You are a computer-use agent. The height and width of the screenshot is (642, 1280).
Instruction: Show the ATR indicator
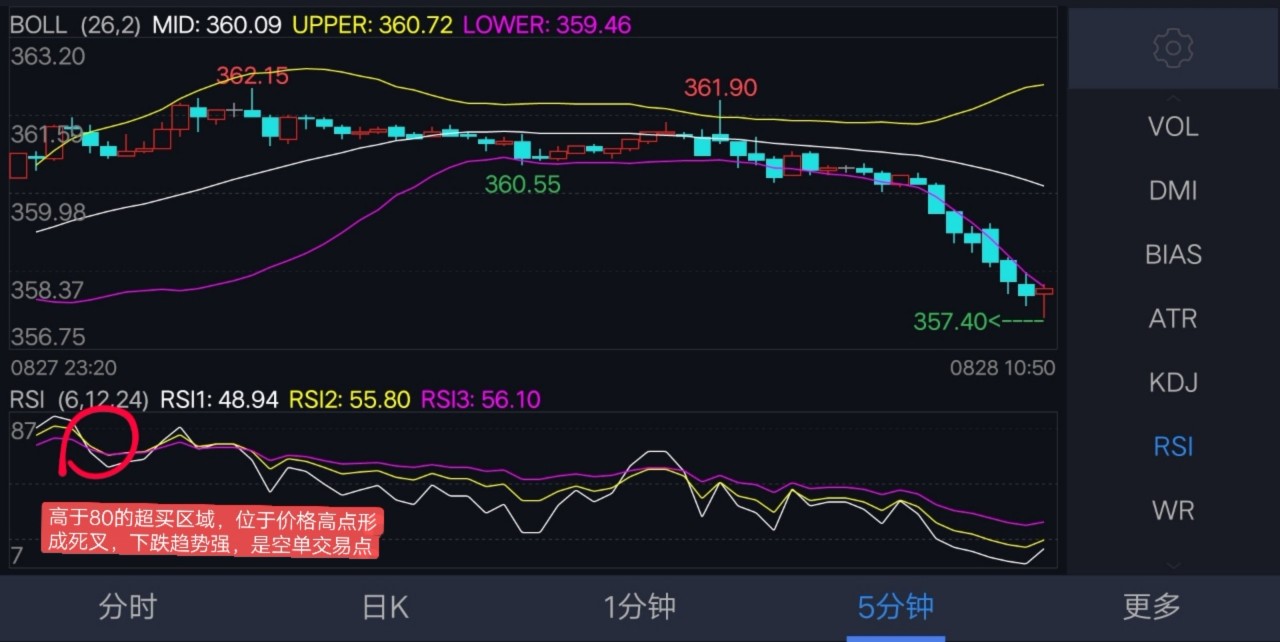1172,318
